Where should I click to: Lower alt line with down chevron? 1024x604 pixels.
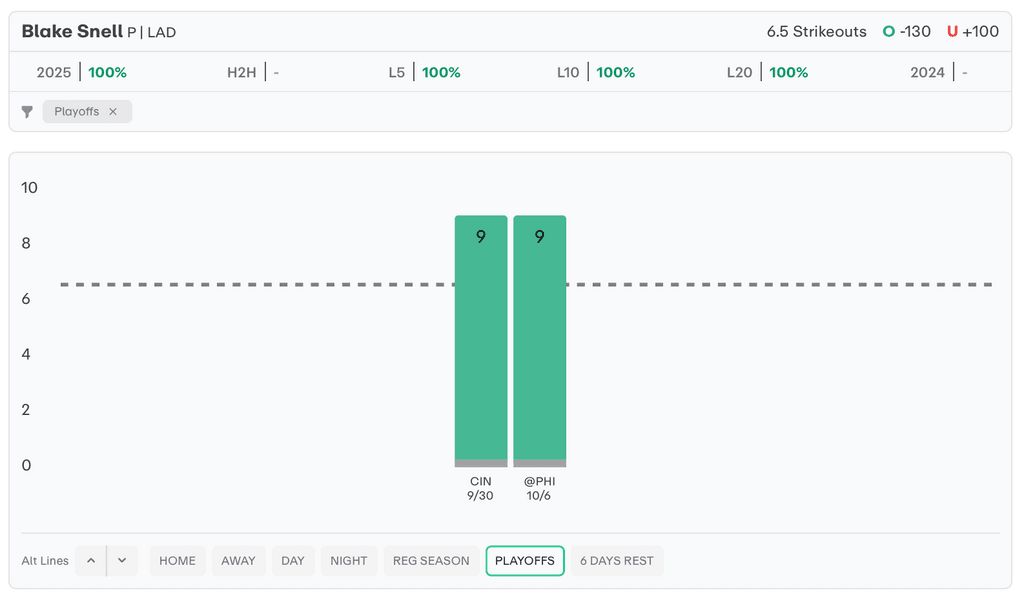pos(122,561)
